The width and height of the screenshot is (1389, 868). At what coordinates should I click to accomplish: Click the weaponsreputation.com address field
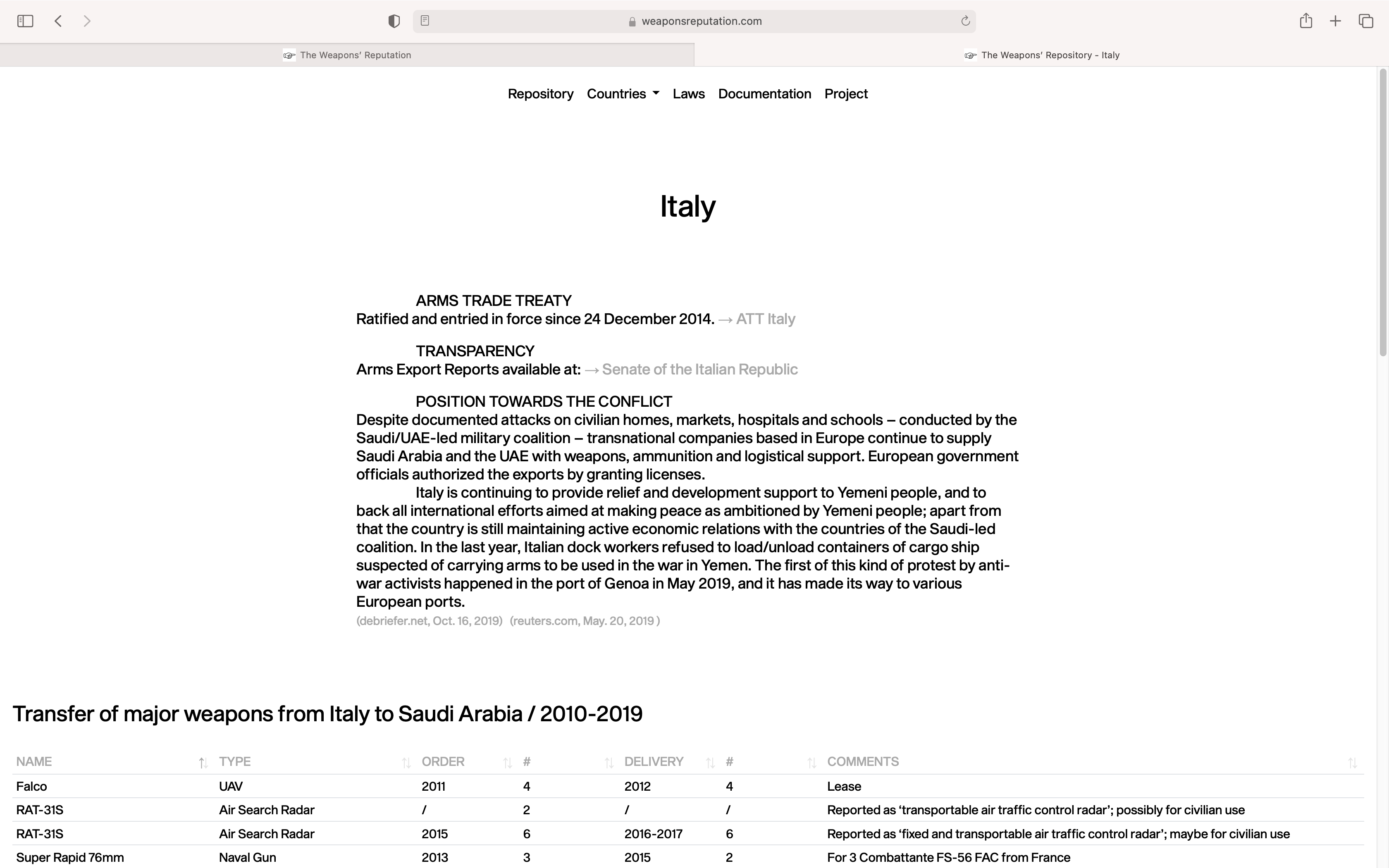701,21
